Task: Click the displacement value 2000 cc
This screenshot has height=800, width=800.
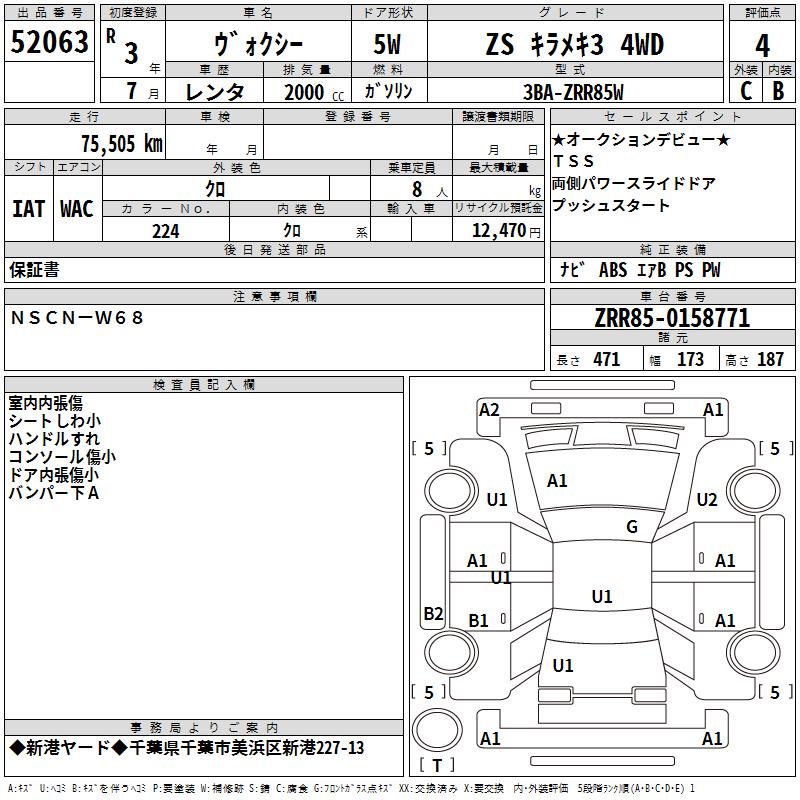Action: coord(314,92)
